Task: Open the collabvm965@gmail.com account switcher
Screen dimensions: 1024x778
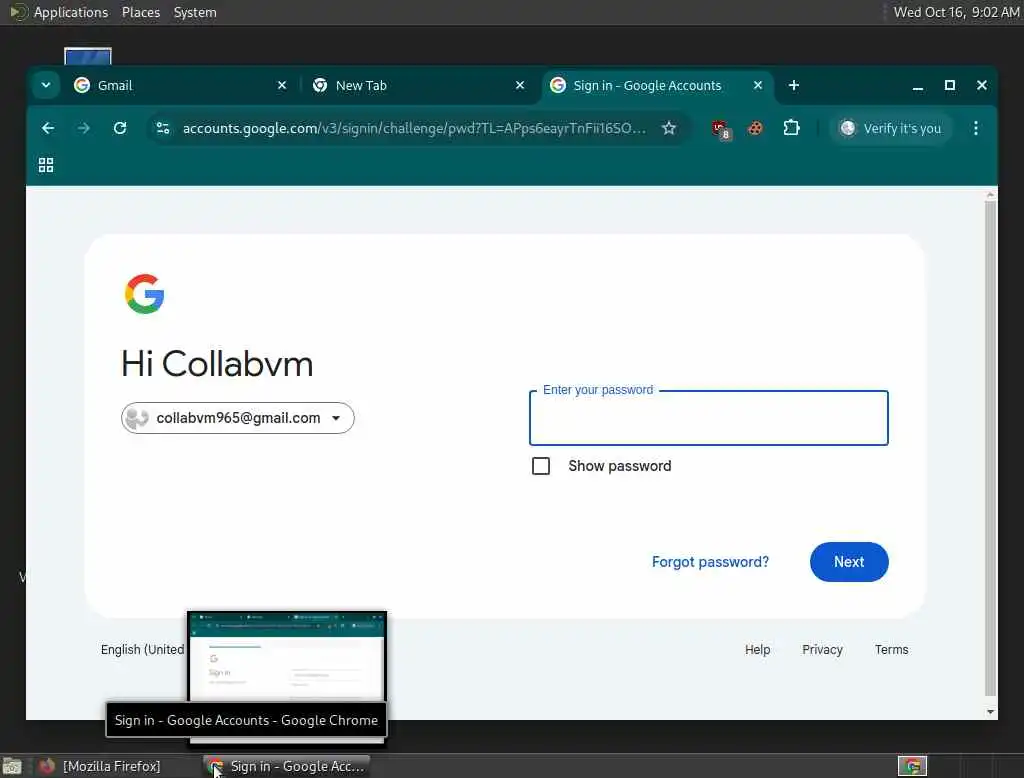Action: [238, 418]
